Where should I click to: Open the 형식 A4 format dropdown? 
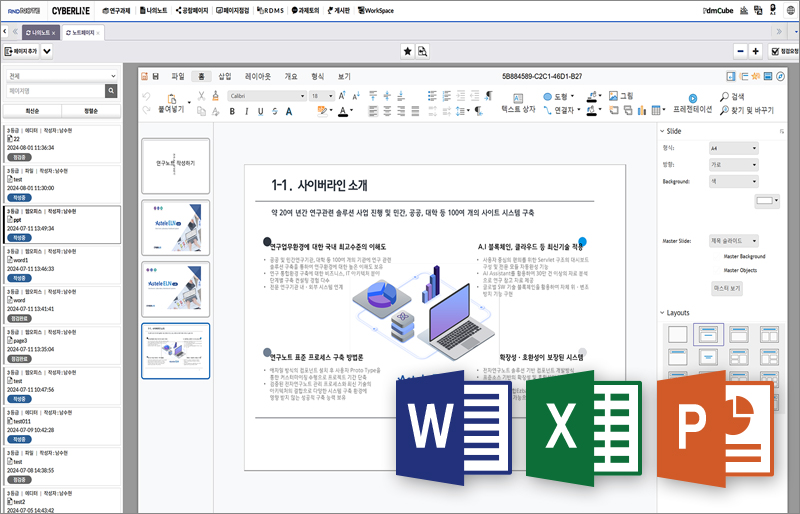[x=734, y=148]
